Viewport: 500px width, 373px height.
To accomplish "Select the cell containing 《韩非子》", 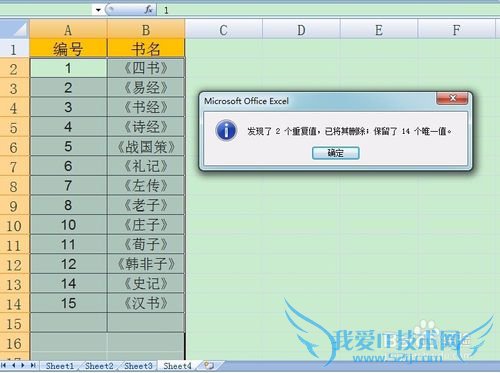I will coord(146,264).
